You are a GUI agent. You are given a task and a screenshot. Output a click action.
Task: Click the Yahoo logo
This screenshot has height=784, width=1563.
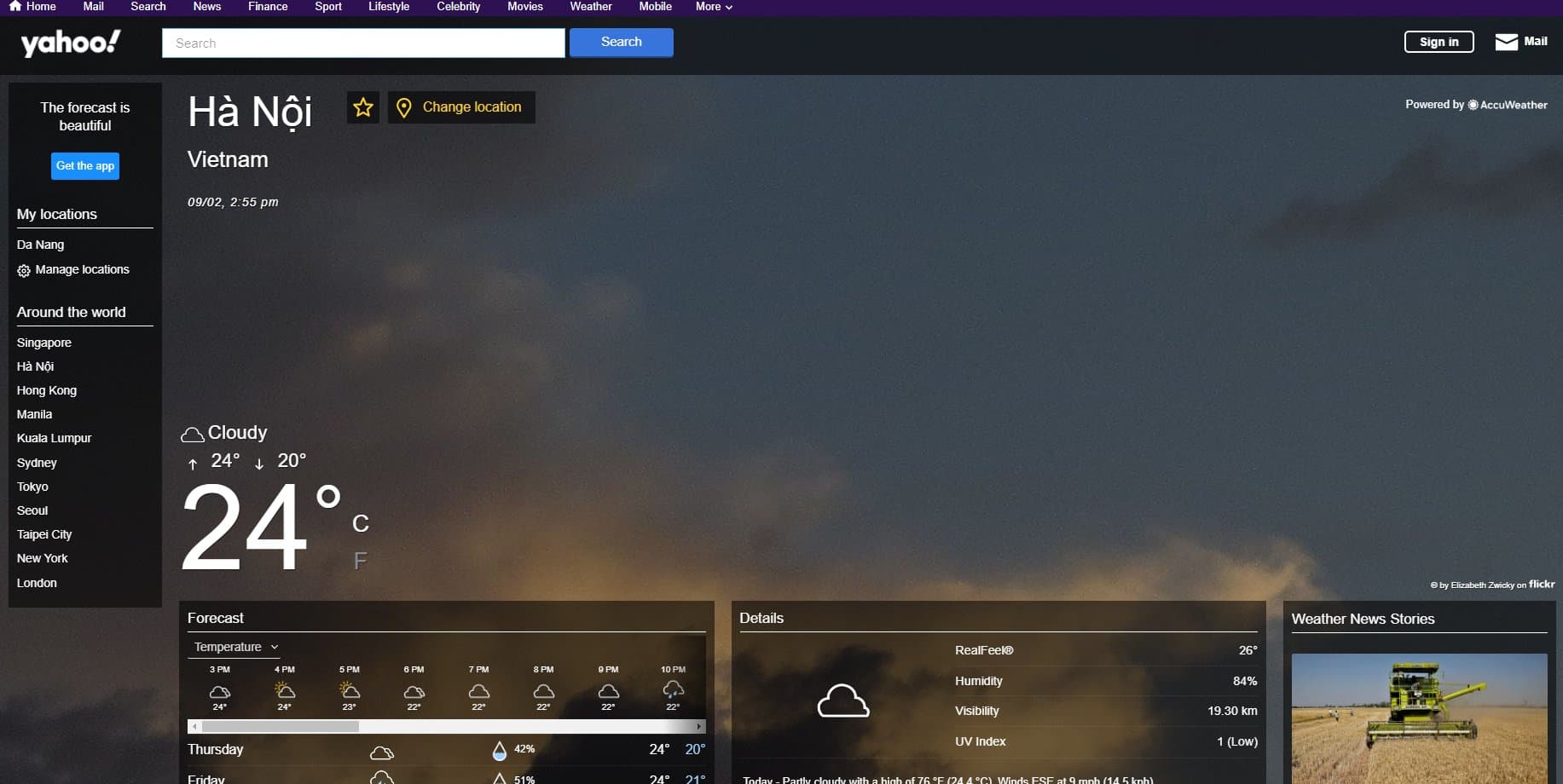pos(70,43)
